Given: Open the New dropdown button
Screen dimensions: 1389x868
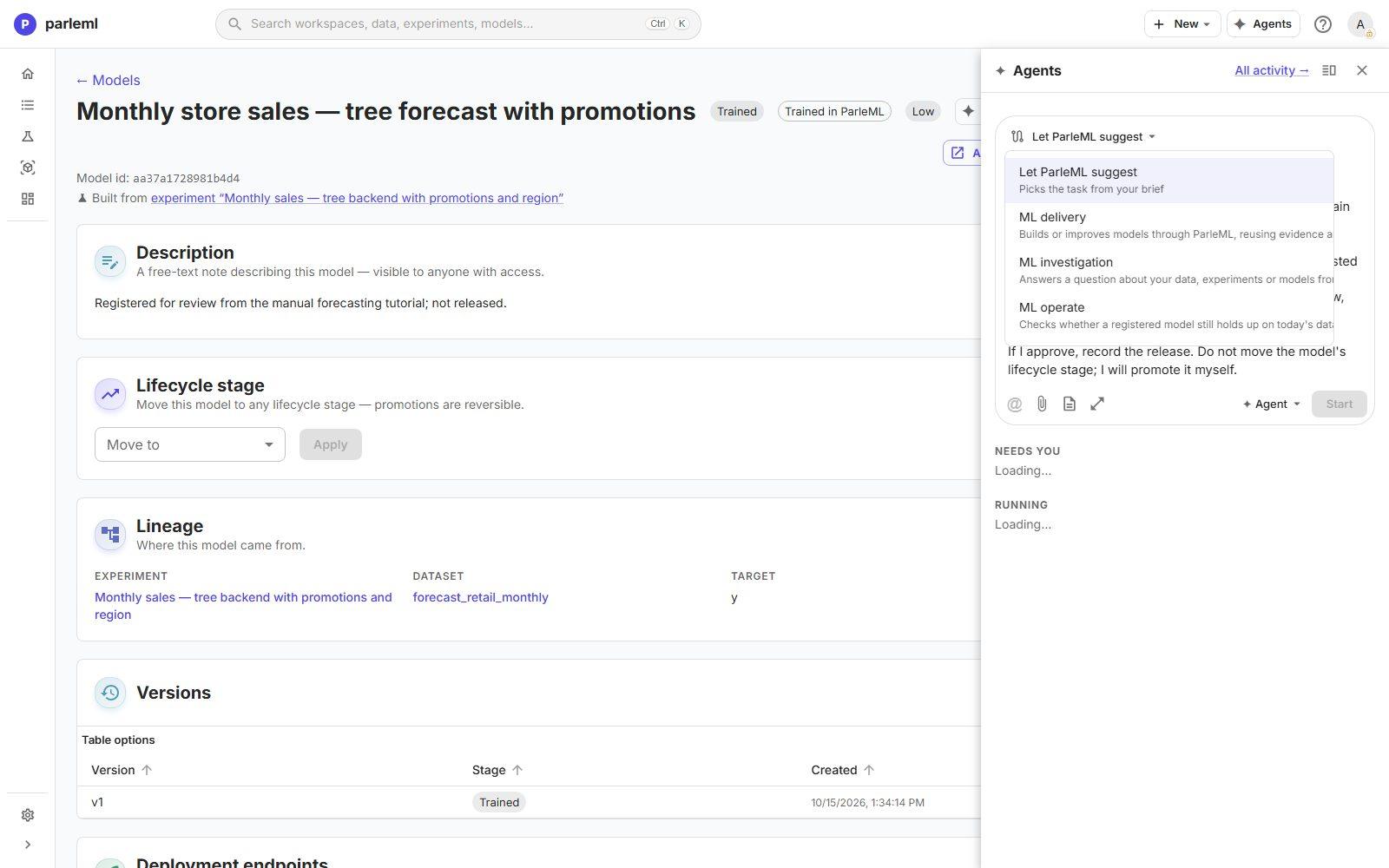Looking at the screenshot, I should tap(1182, 23).
